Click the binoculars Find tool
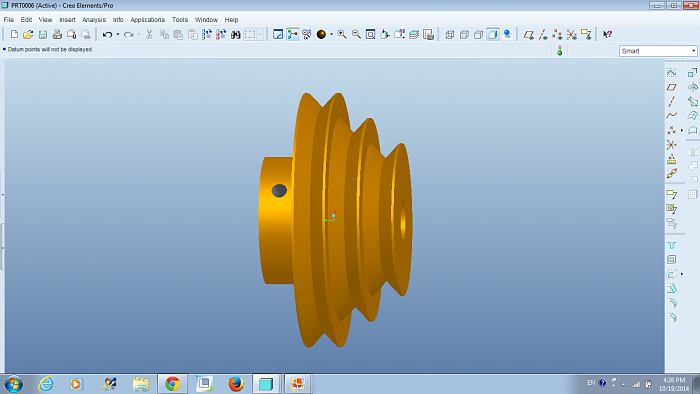 click(x=235, y=34)
